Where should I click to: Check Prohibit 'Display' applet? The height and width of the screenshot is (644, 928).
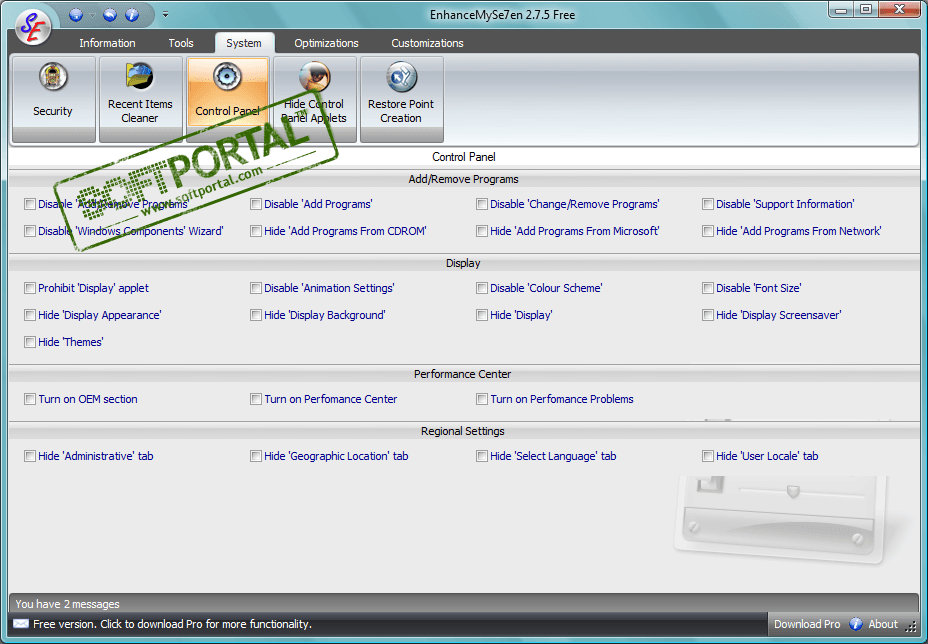pos(30,288)
